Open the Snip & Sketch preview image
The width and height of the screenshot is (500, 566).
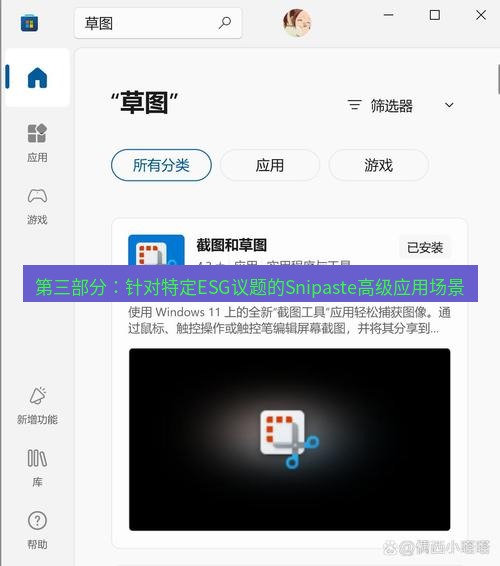tap(290, 439)
